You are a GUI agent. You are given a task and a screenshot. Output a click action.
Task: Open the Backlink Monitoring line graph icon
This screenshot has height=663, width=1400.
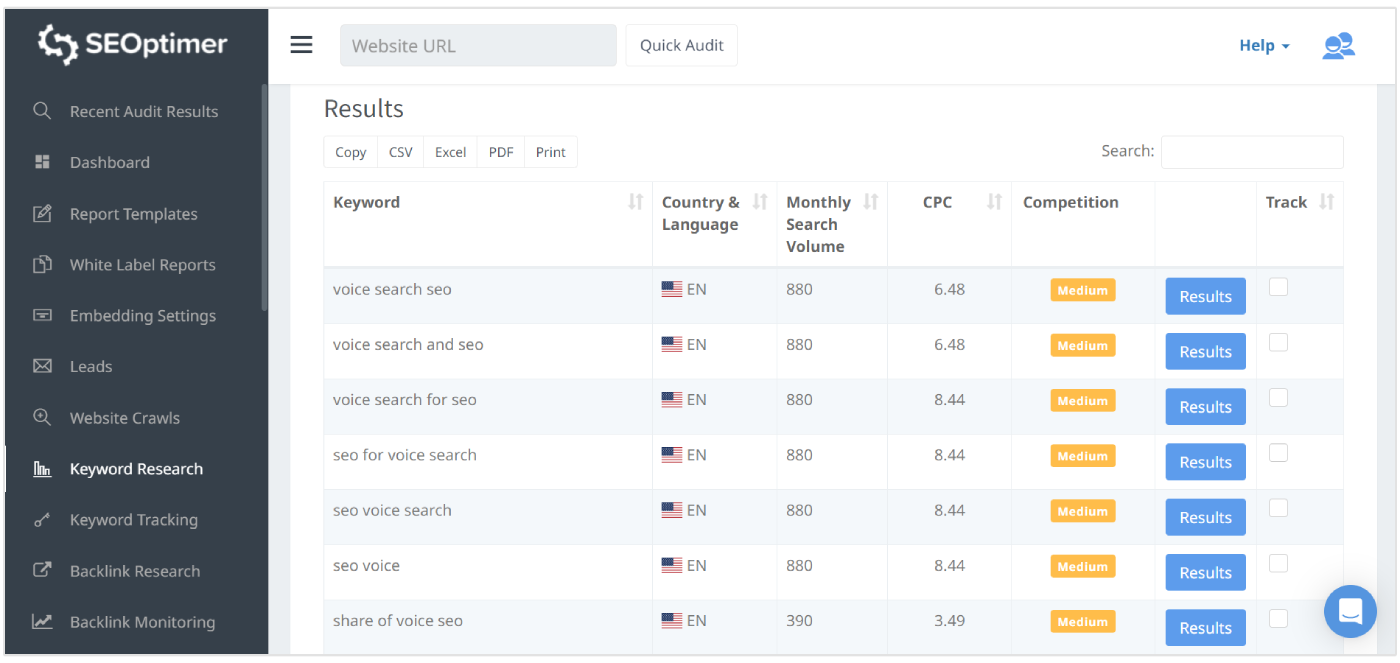(x=42, y=621)
